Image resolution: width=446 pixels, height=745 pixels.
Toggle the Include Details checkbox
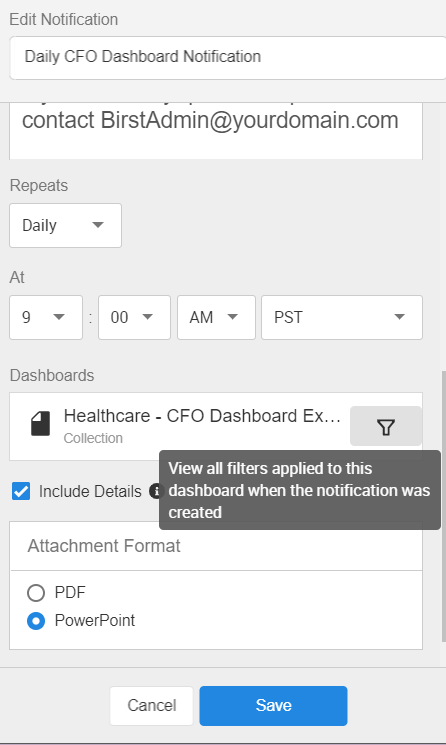[x=21, y=491]
